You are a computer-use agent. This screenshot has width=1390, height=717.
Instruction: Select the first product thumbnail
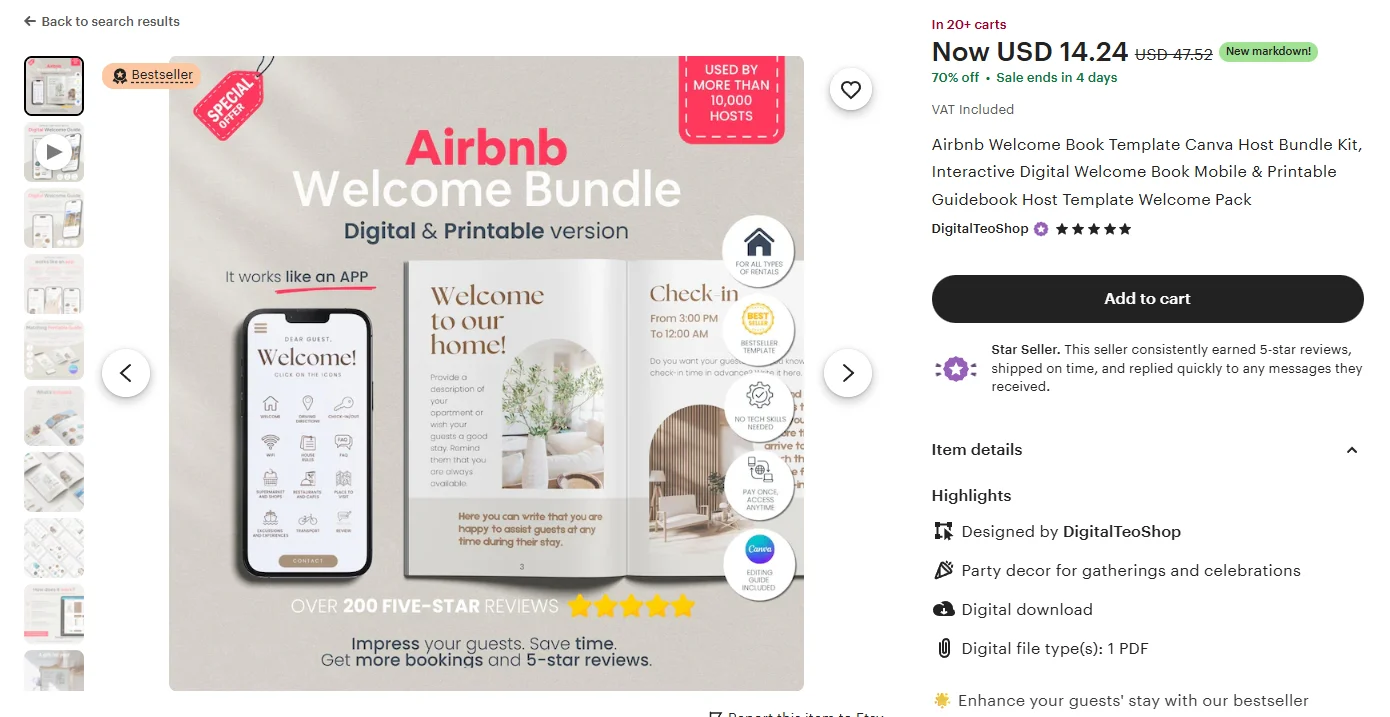point(54,86)
